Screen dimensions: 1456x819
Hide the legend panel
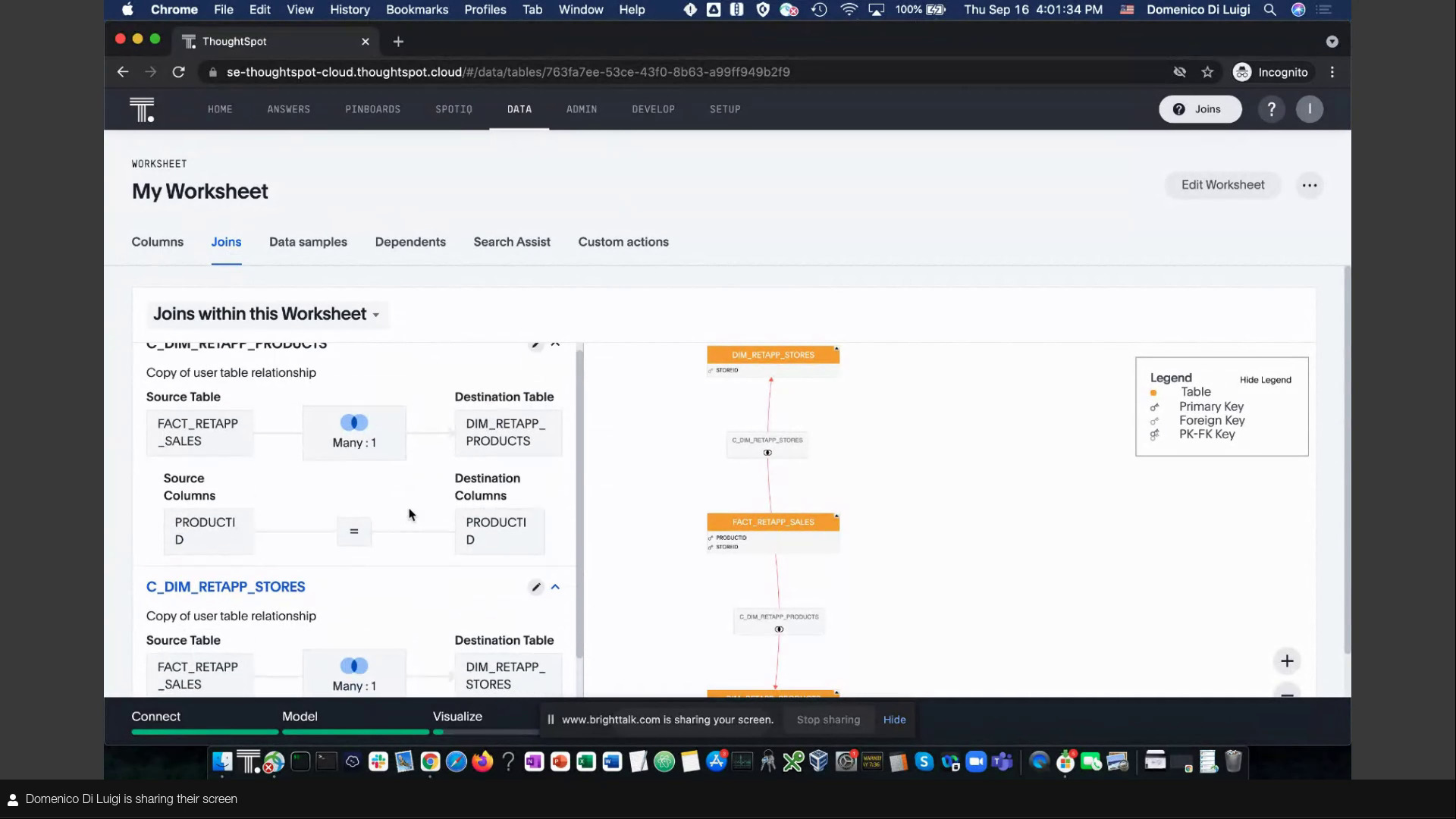tap(1265, 380)
